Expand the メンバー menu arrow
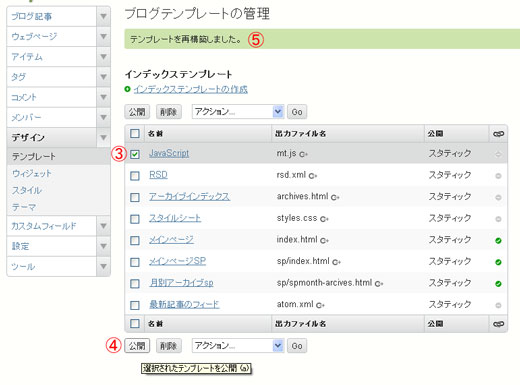520x385 pixels. point(103,117)
